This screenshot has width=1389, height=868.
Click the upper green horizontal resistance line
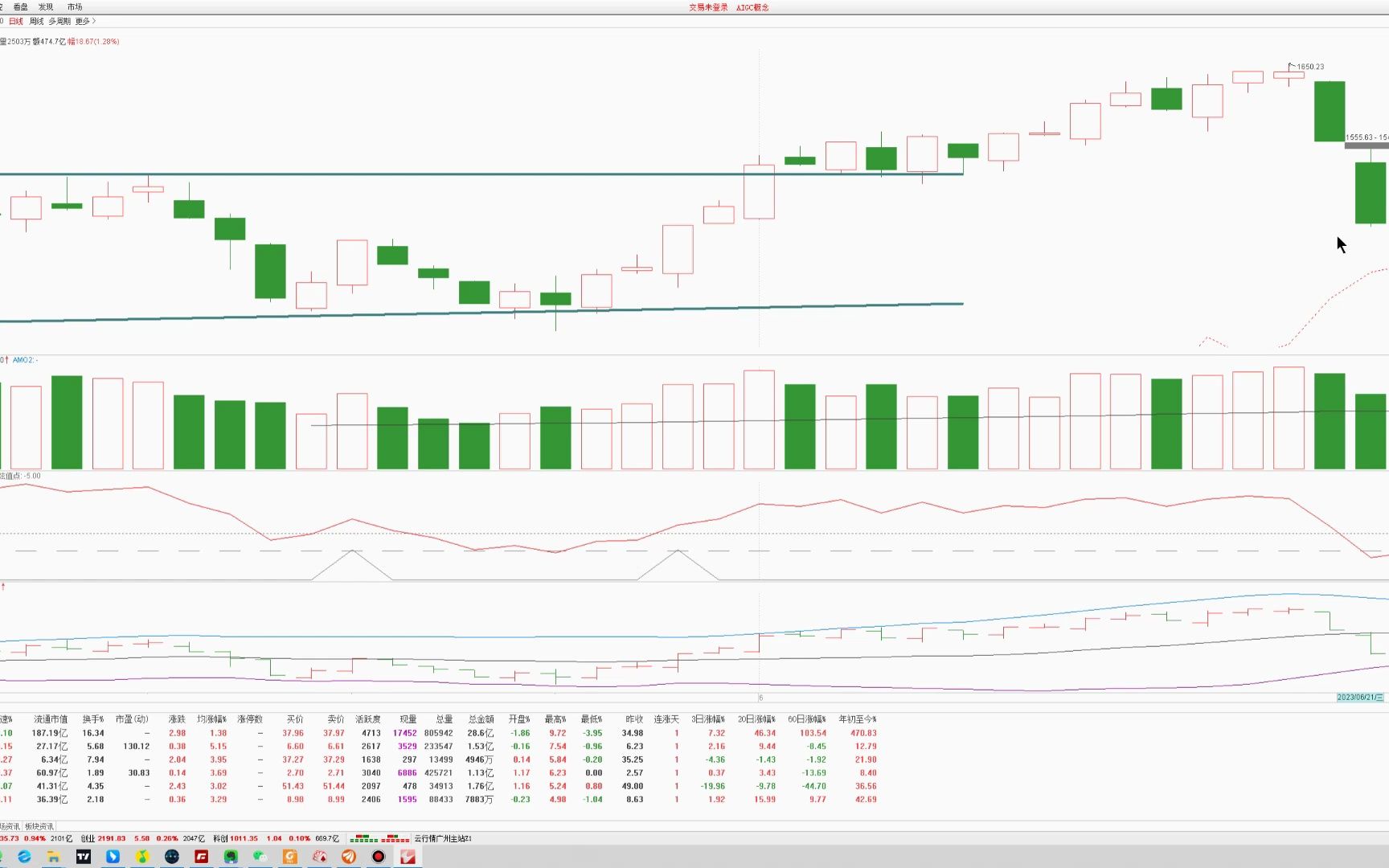(481, 174)
